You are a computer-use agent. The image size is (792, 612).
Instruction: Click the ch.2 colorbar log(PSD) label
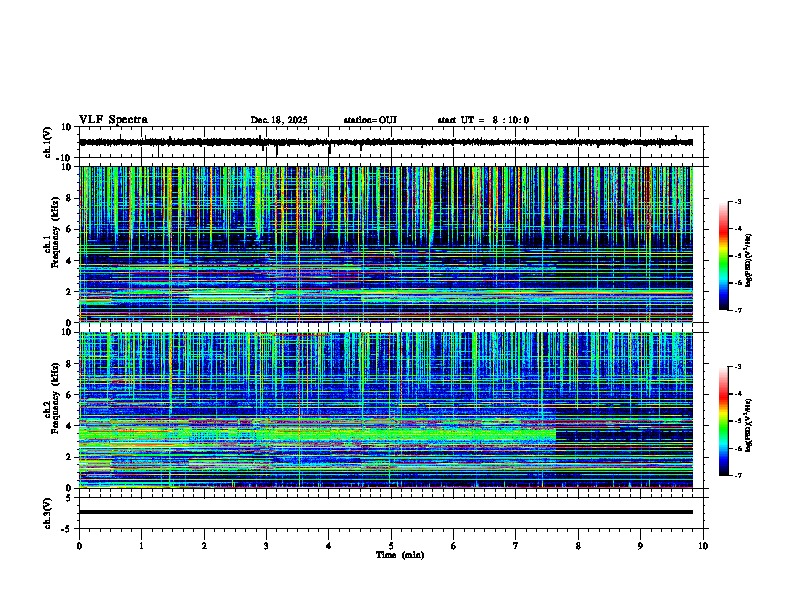coord(748,425)
